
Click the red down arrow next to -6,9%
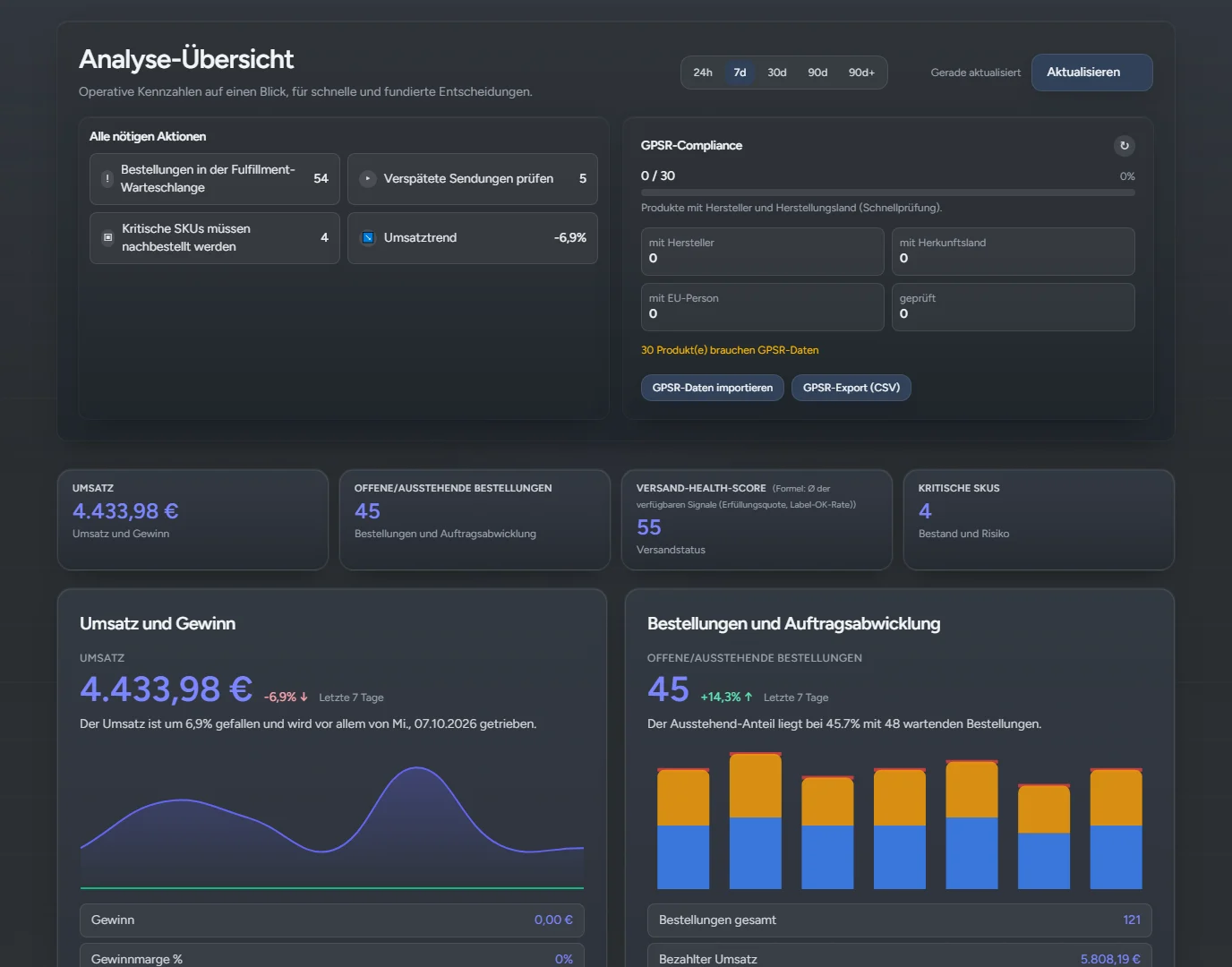(x=304, y=697)
